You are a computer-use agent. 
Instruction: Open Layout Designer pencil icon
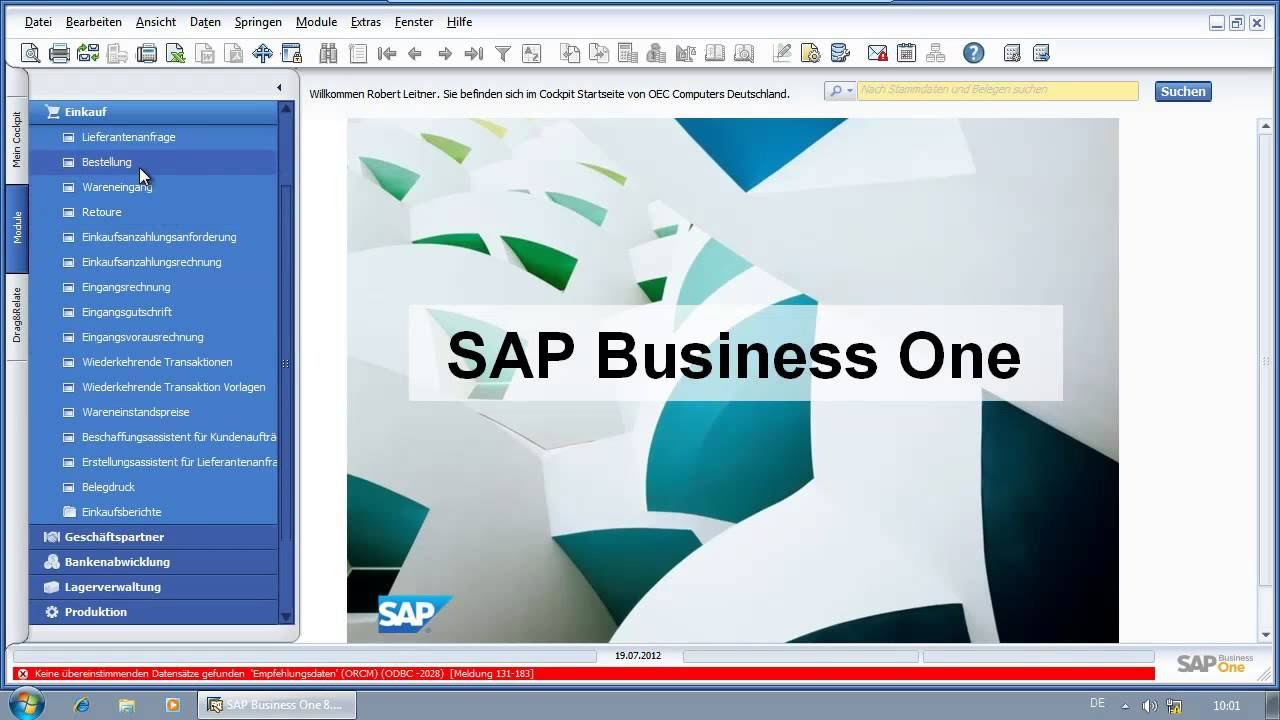point(782,53)
